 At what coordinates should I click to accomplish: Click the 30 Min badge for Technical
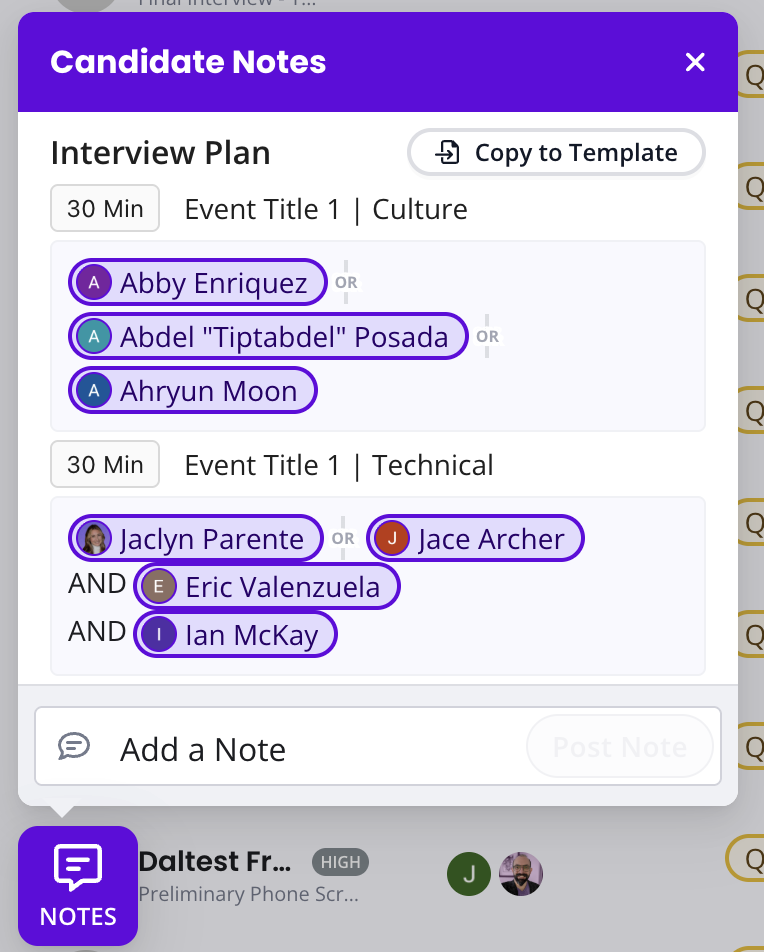point(105,465)
